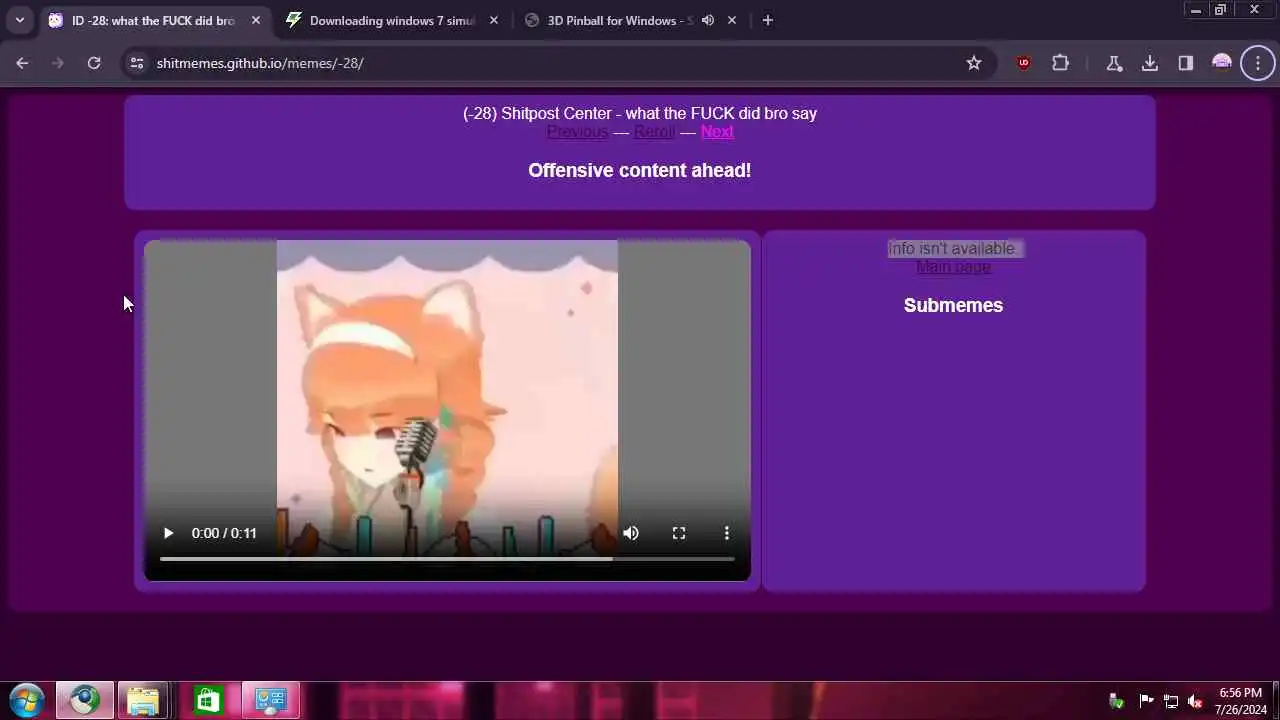1280x720 pixels.
Task: Seek on the video progress bar
Action: [447, 559]
